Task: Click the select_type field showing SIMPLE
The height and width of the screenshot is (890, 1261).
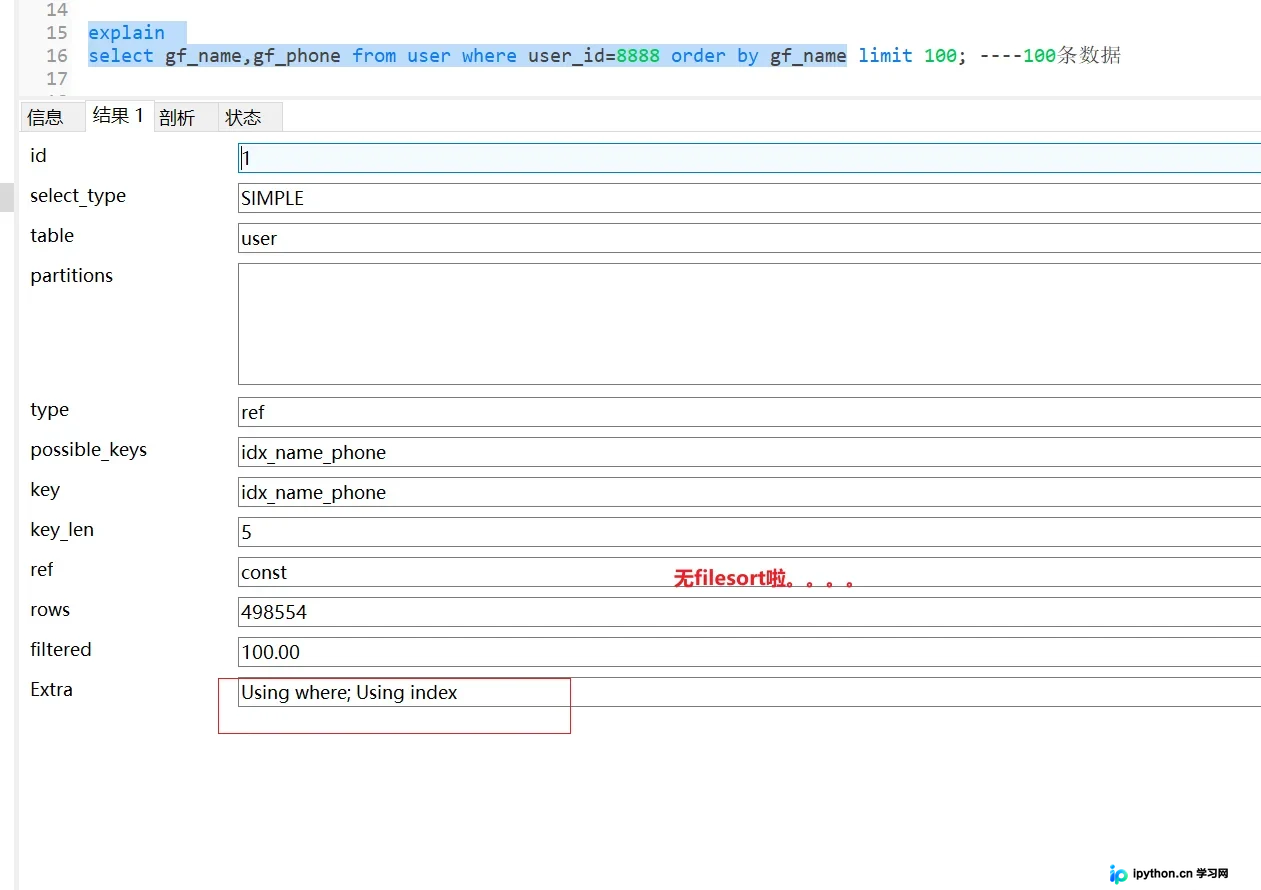Action: click(x=749, y=198)
